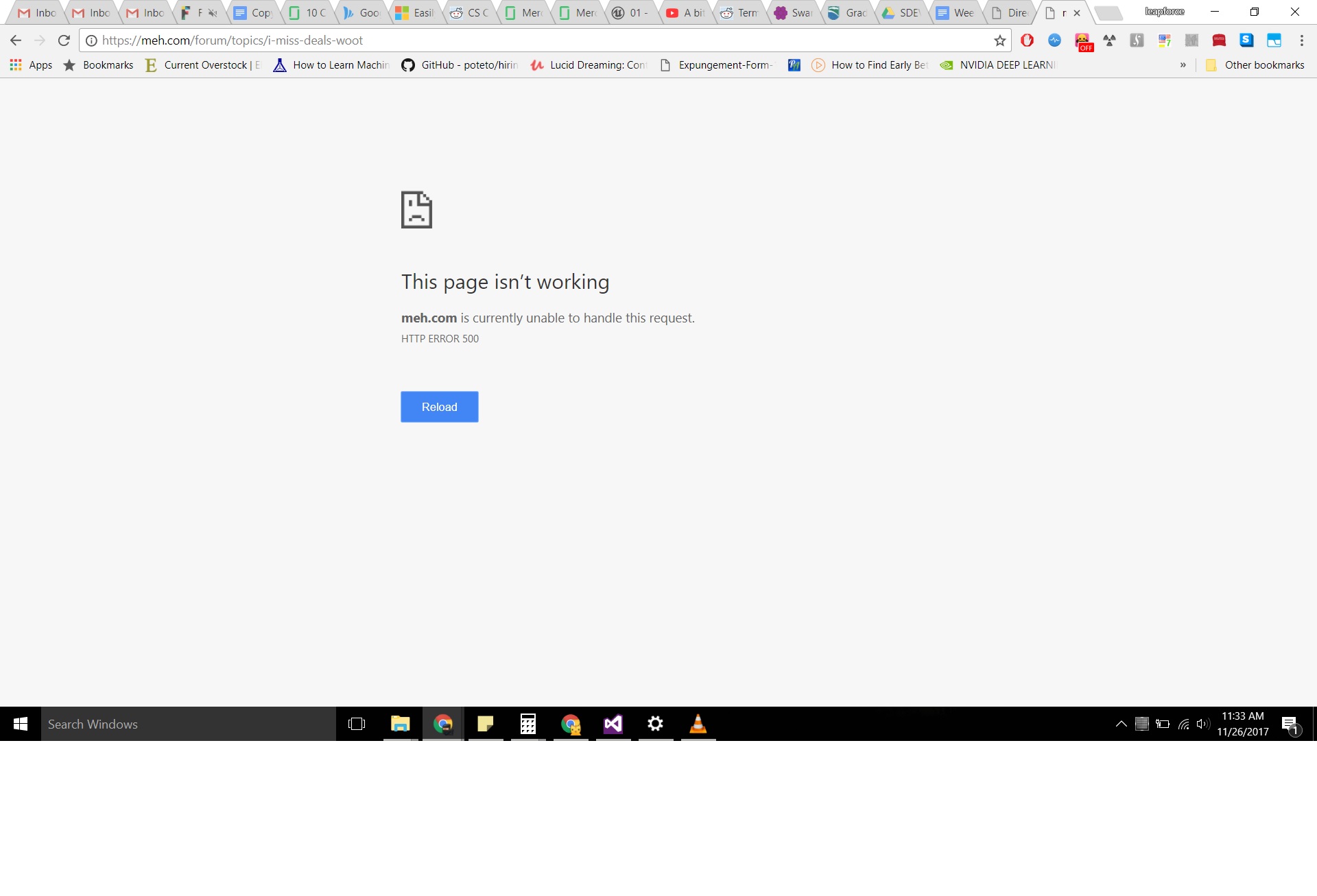
Task: Open the Other bookmarks folder
Action: (1255, 65)
